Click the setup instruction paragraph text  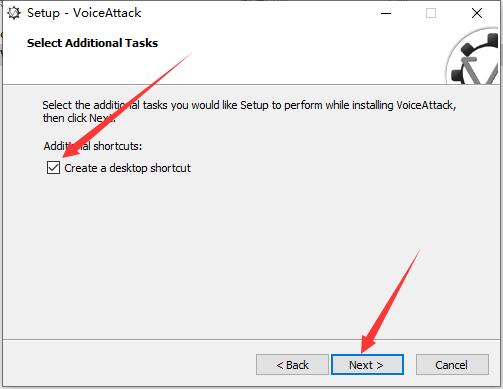pos(249,111)
